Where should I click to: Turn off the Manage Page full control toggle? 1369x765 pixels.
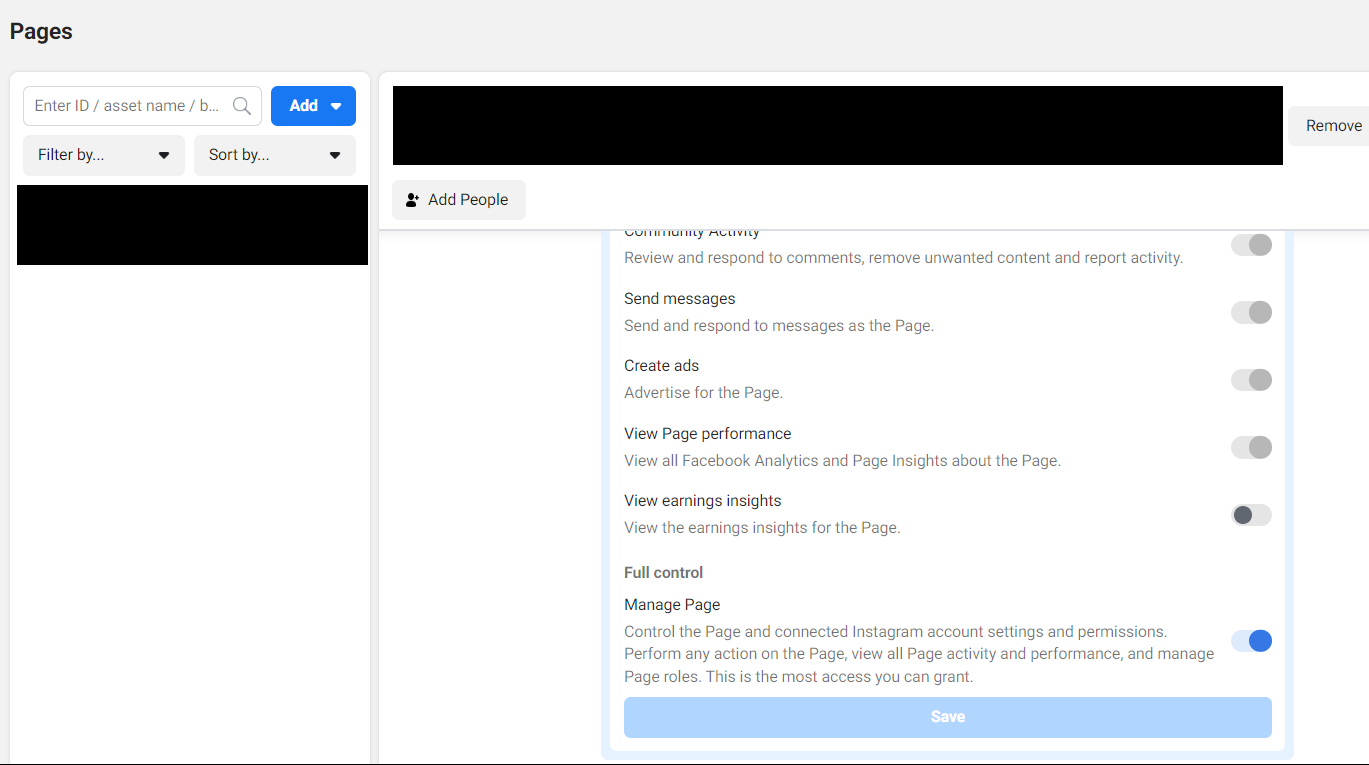click(1251, 641)
